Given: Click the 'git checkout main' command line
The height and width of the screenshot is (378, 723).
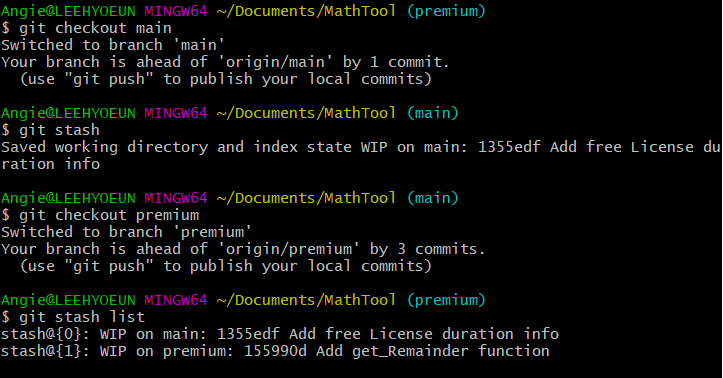Looking at the screenshot, I should [x=86, y=28].
